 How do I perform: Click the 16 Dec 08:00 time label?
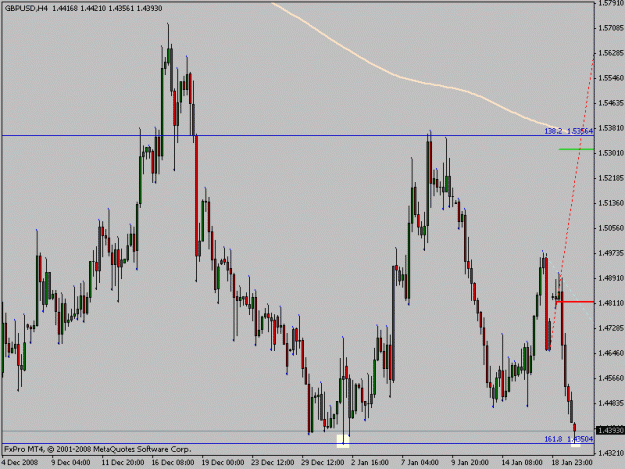(173, 463)
